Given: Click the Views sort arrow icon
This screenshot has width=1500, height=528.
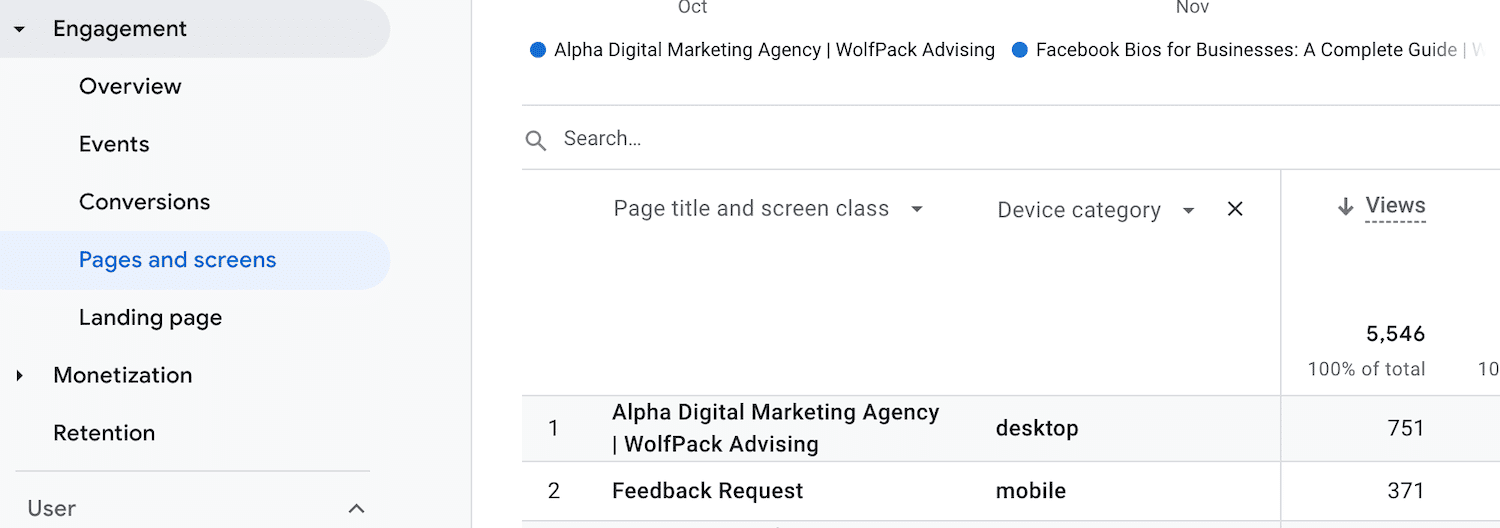Looking at the screenshot, I should coord(1345,207).
